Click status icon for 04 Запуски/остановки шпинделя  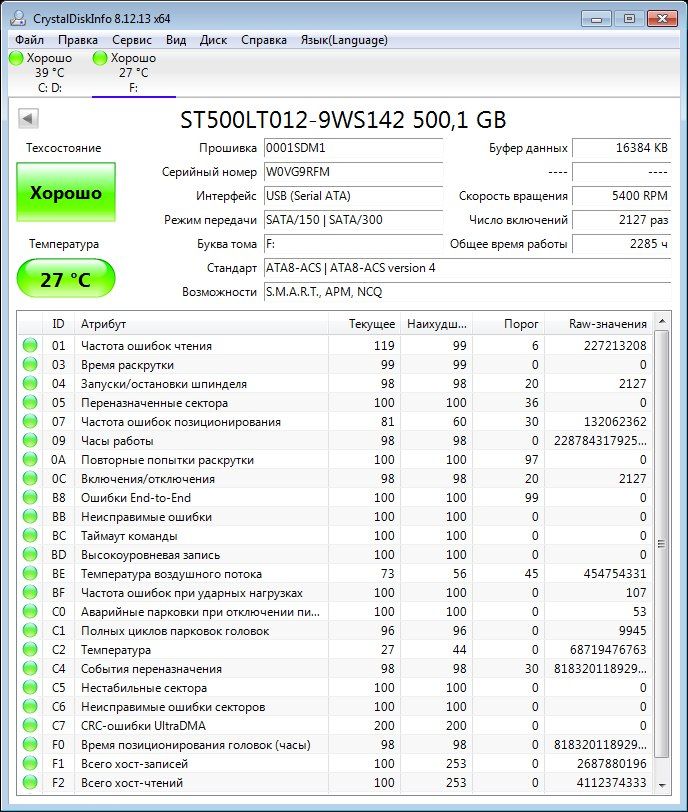click(x=30, y=384)
